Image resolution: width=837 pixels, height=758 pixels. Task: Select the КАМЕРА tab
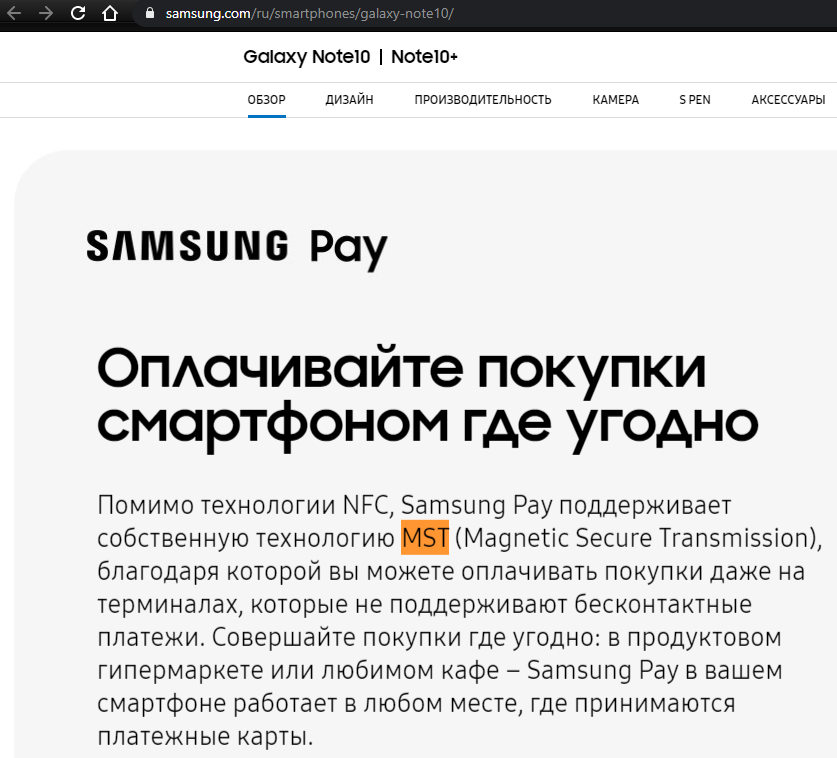(615, 100)
